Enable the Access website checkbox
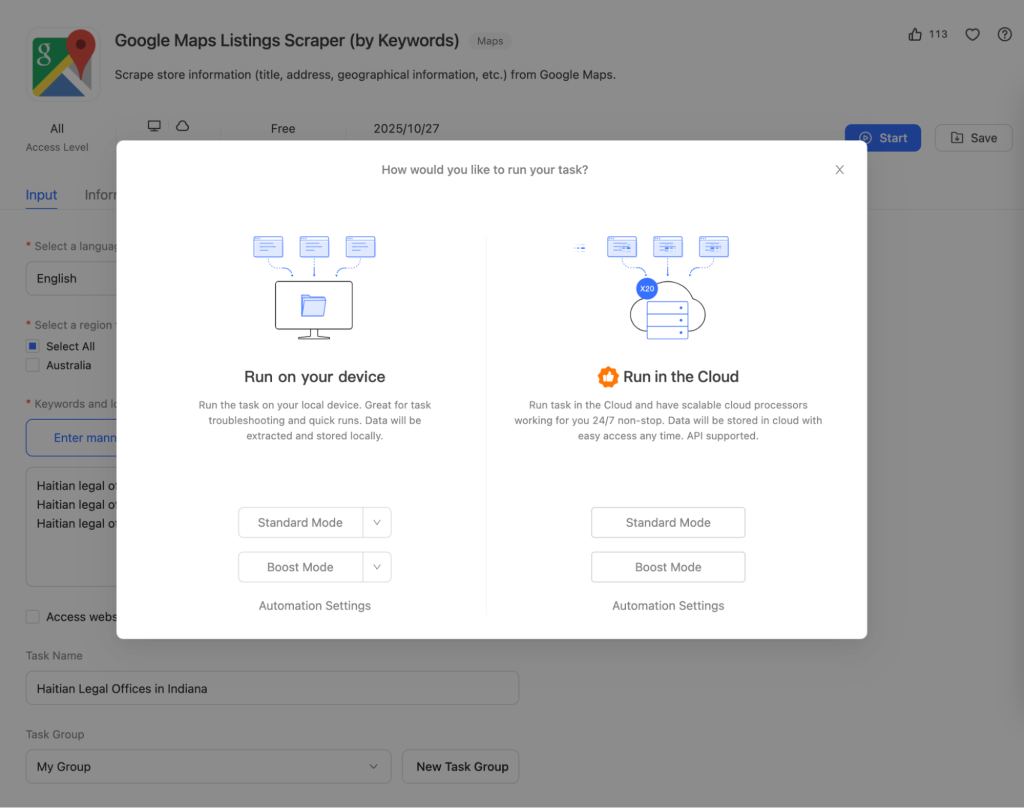Image resolution: width=1024 pixels, height=808 pixels. click(31, 616)
